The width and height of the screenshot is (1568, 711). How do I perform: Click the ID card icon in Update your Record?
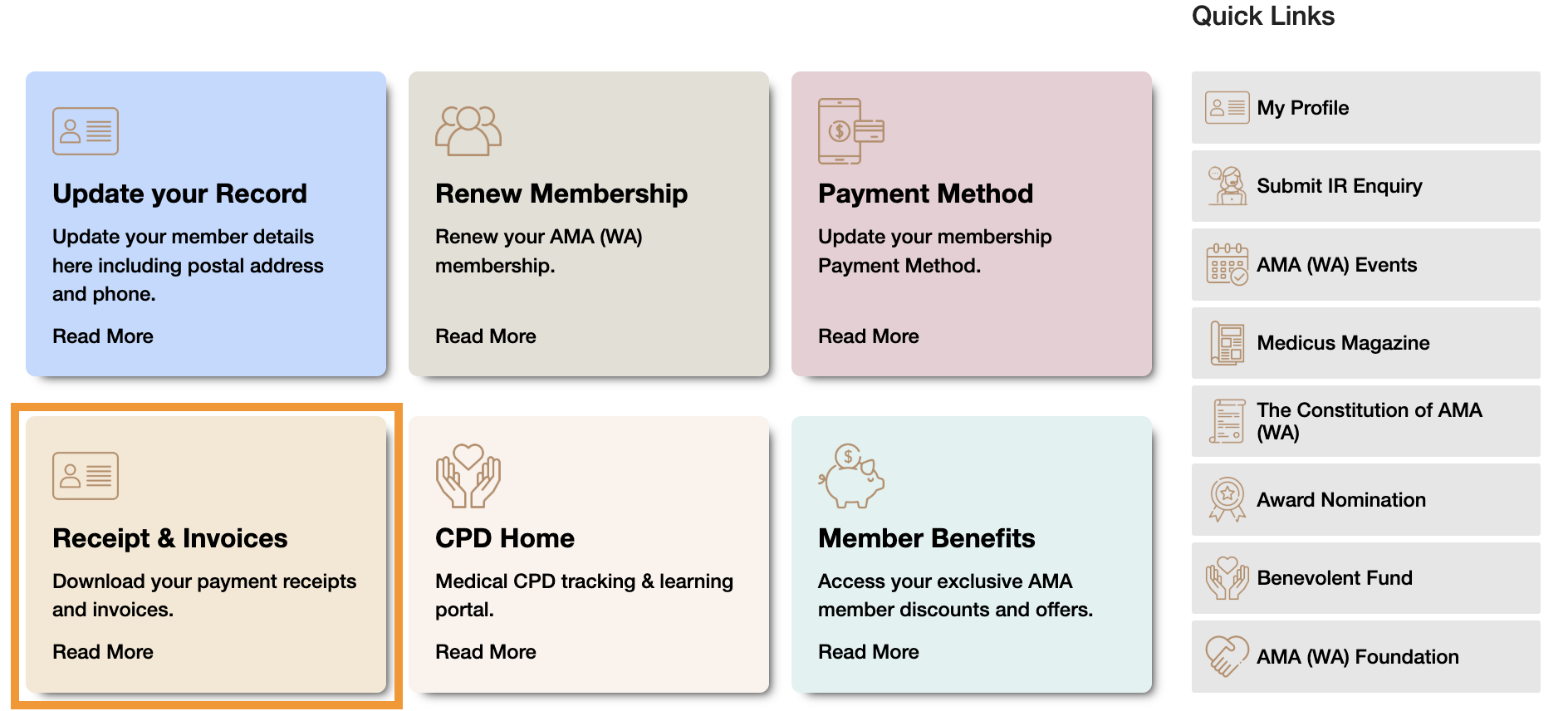[86, 131]
